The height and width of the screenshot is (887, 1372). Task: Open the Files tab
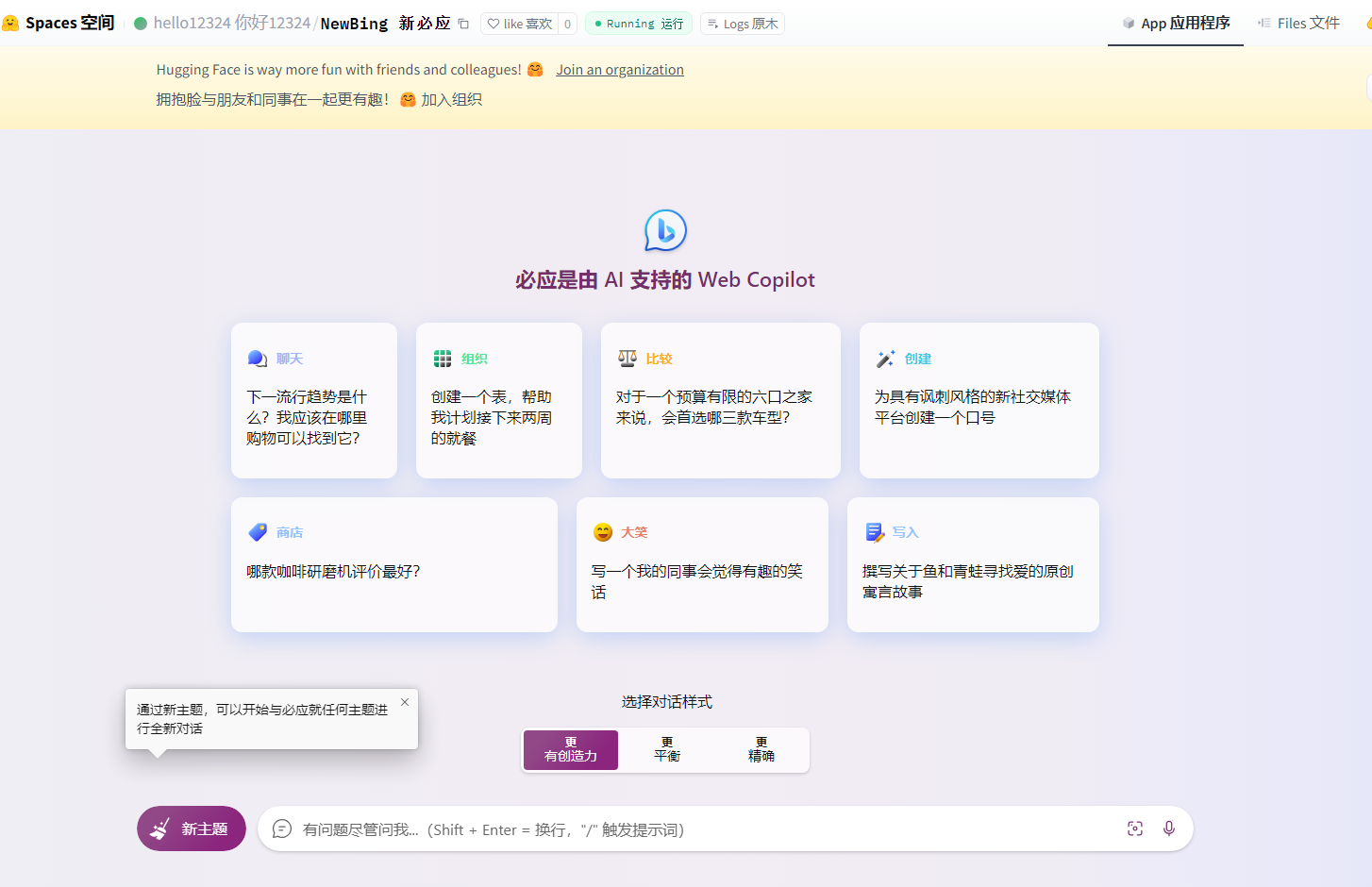pyautogui.click(x=1298, y=23)
